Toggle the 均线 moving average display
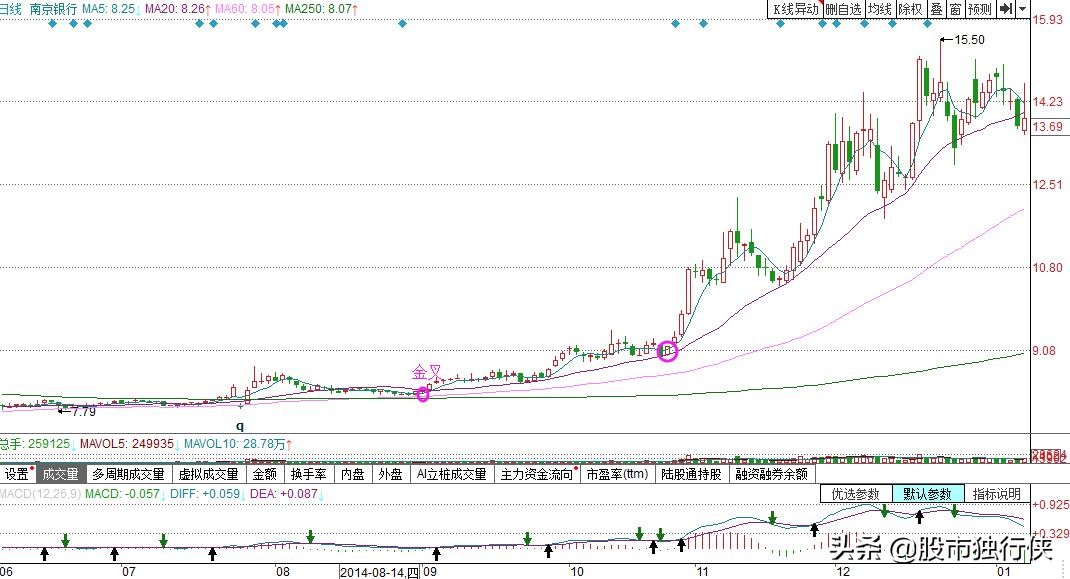The image size is (1070, 579). point(880,9)
